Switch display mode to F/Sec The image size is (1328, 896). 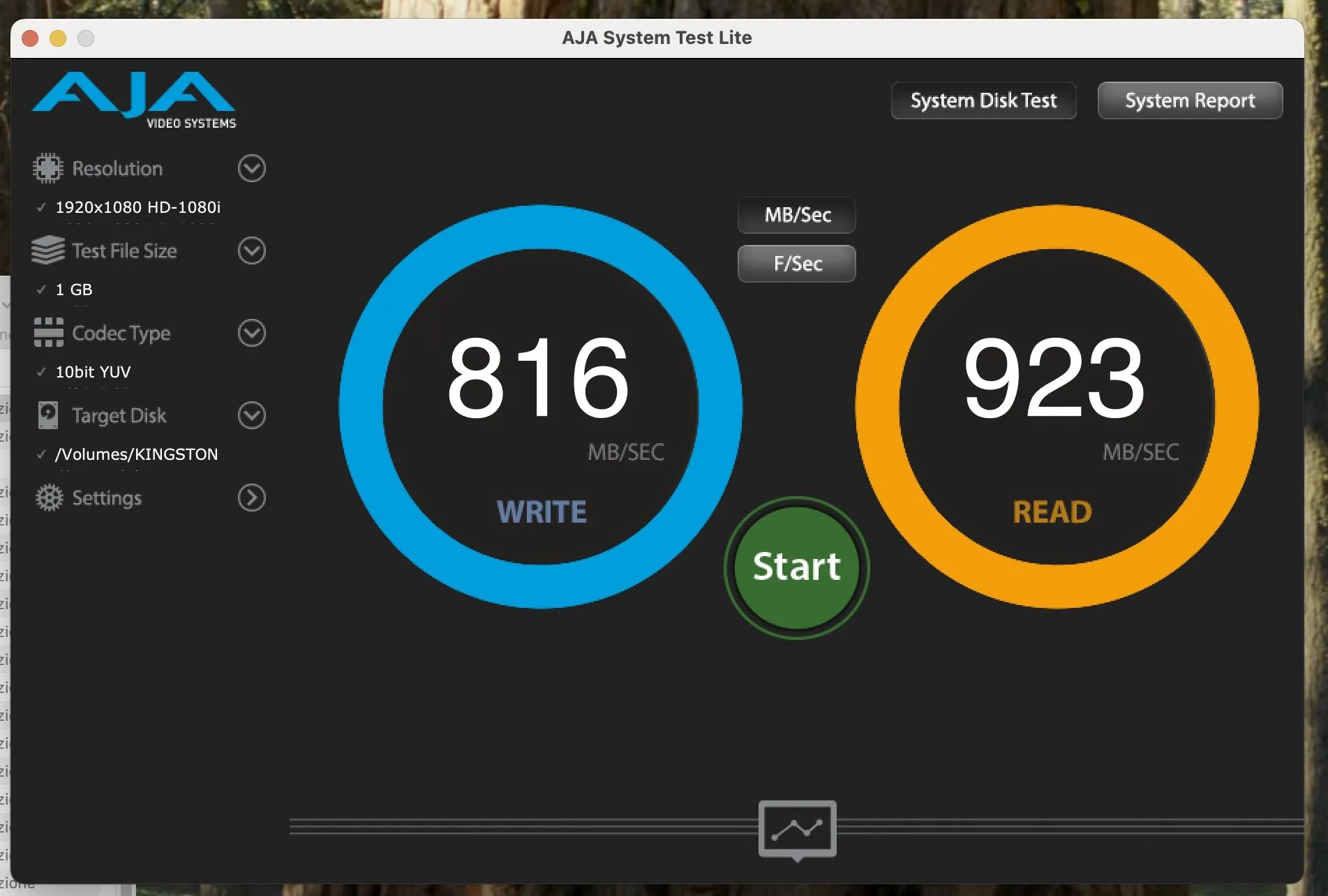coord(796,264)
